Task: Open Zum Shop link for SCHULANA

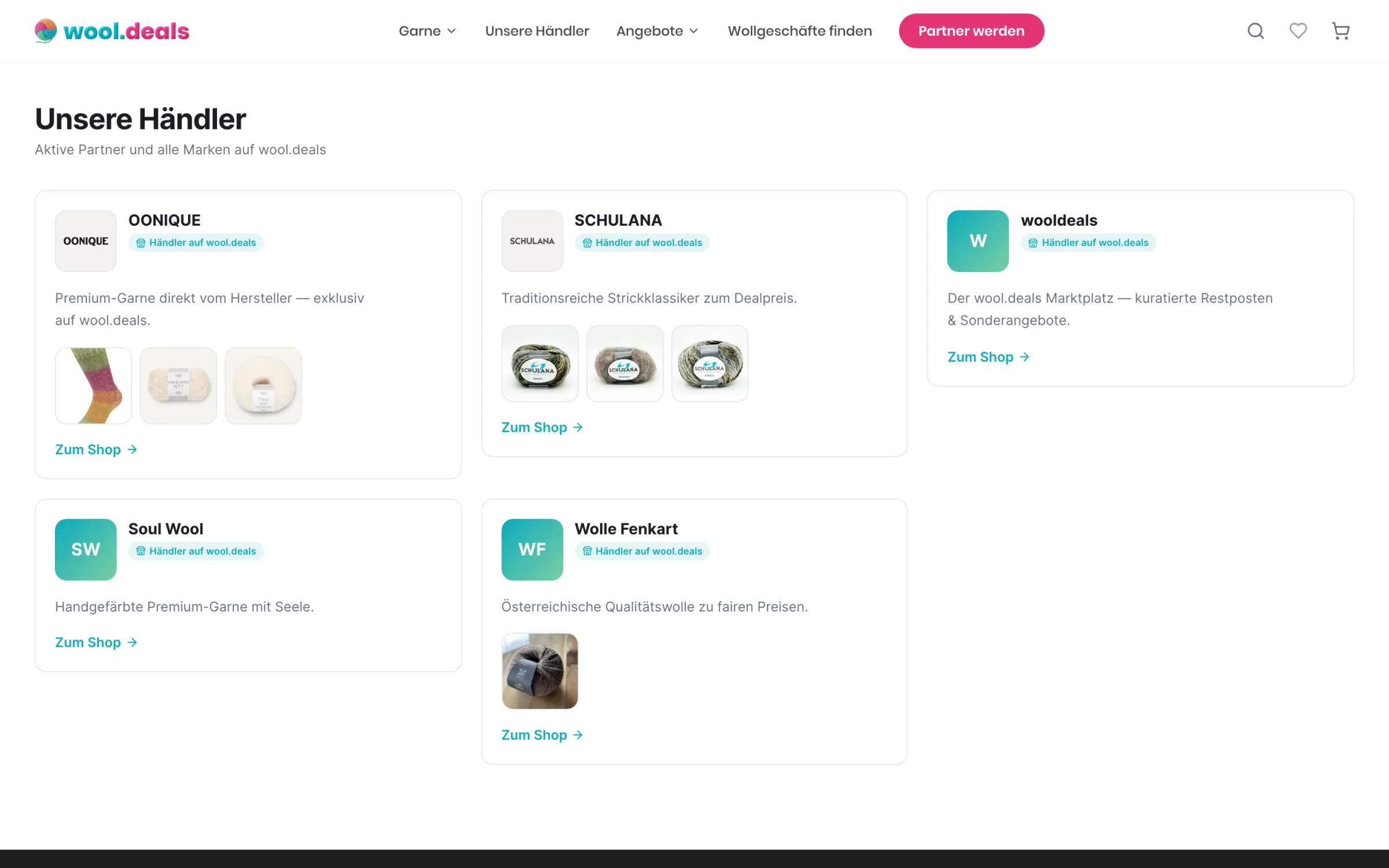Action: click(x=542, y=428)
